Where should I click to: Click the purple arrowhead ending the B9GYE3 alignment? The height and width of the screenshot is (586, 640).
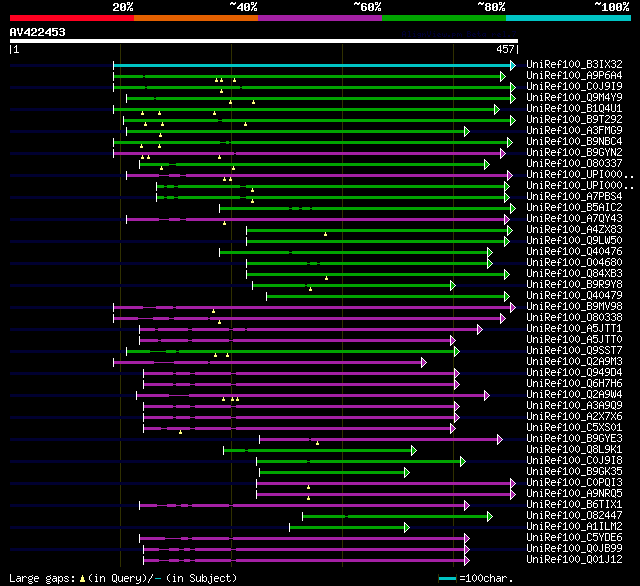500,440
